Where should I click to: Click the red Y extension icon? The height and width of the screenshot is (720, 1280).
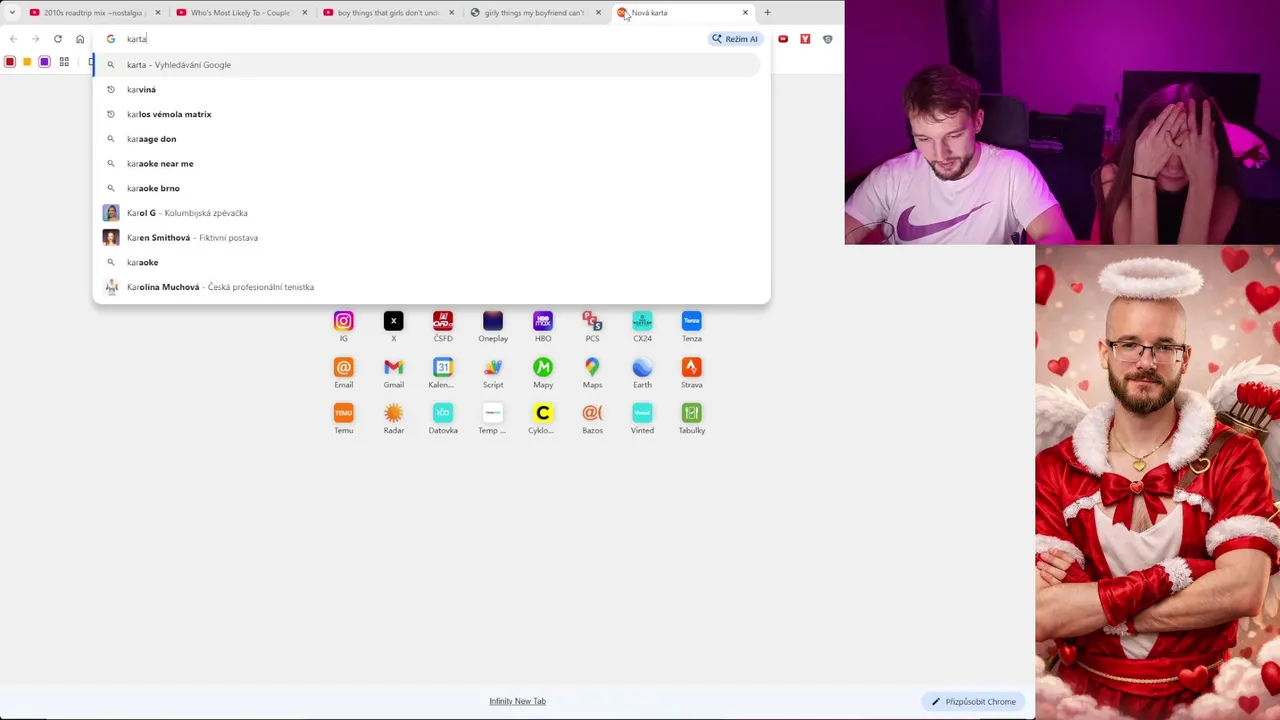(x=805, y=39)
